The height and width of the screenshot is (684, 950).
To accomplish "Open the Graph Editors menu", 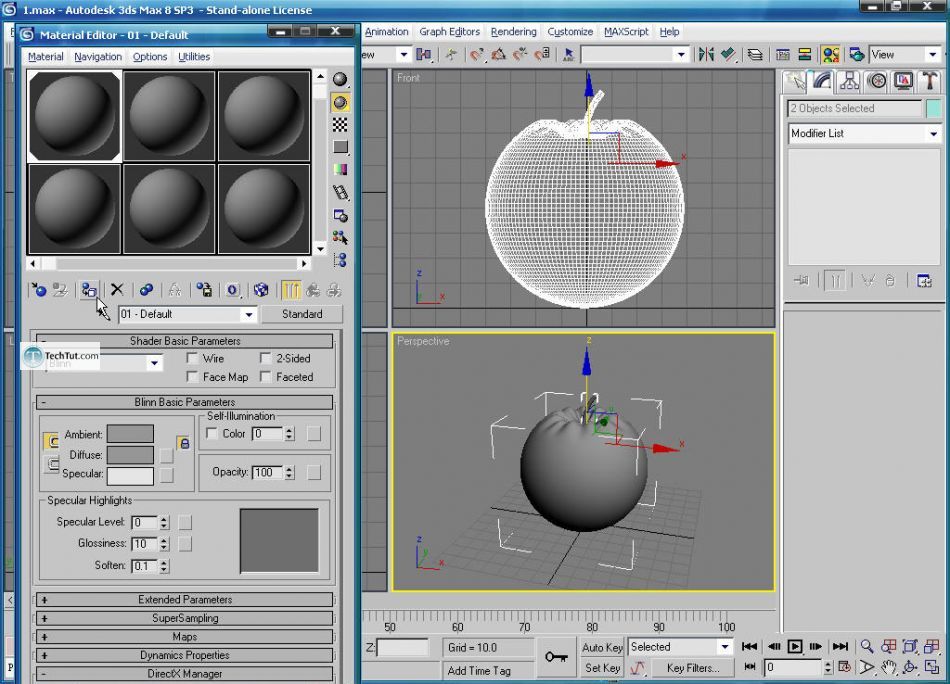I will point(450,32).
